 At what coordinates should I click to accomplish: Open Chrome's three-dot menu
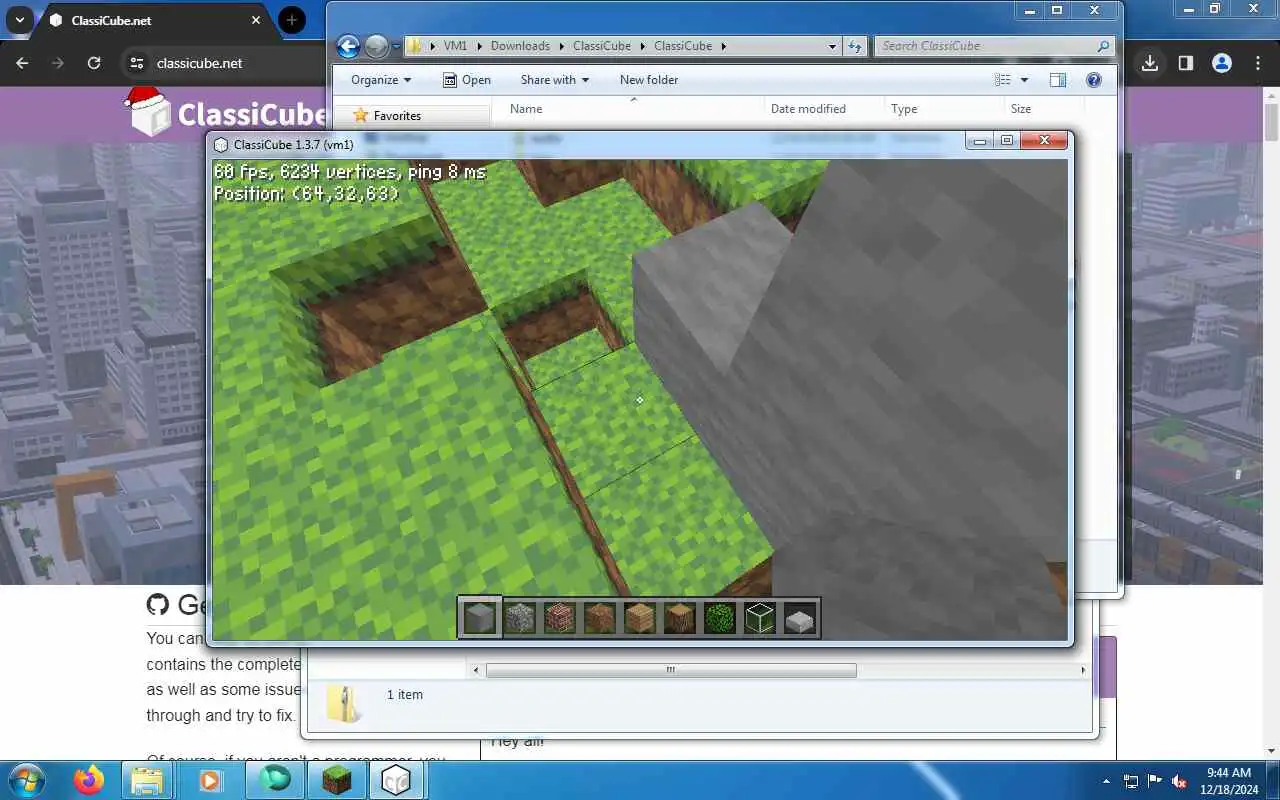1258,63
